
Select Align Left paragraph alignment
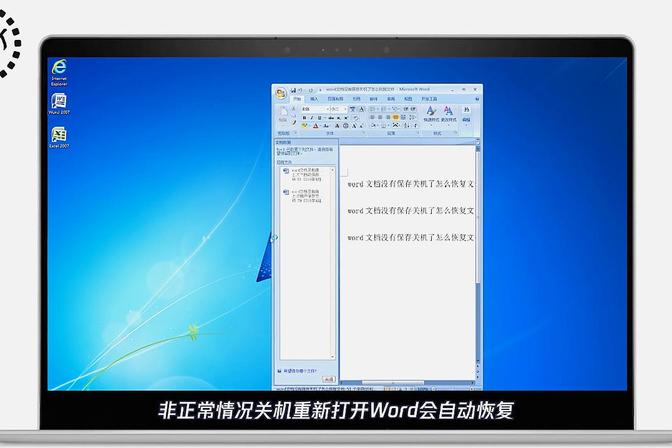pos(372,117)
